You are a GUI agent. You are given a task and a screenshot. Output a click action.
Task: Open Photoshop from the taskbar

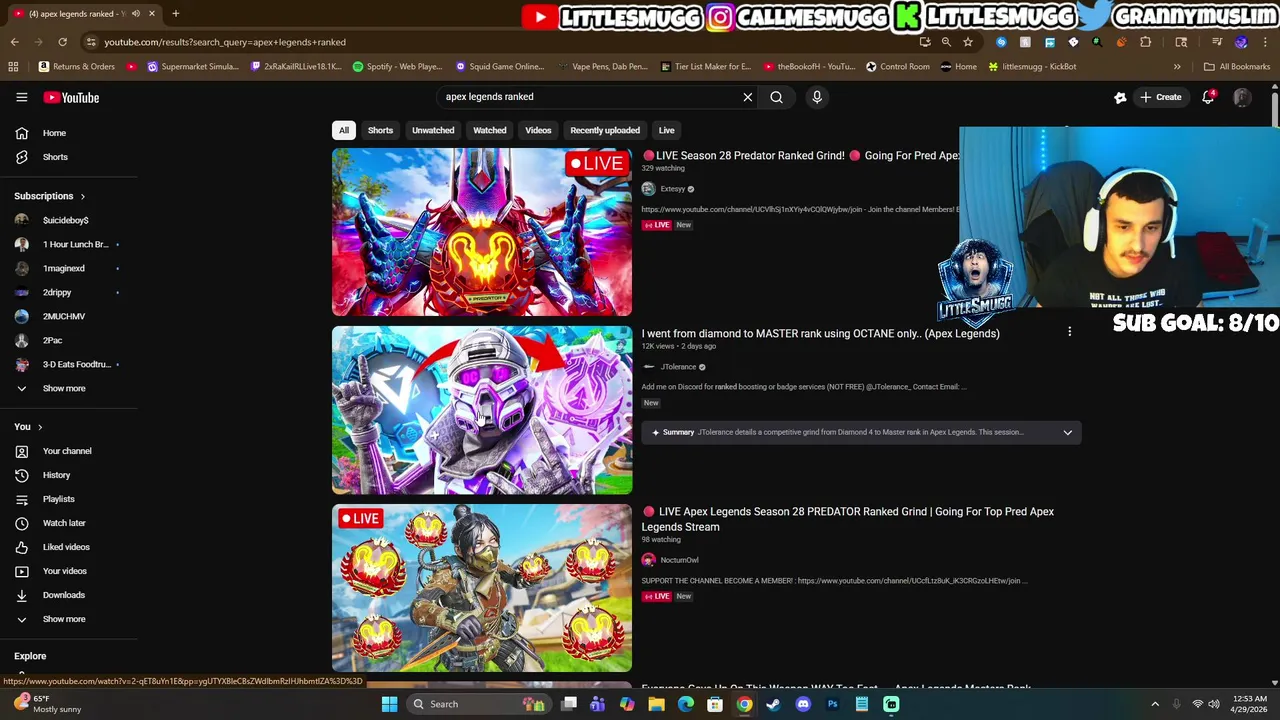point(832,704)
